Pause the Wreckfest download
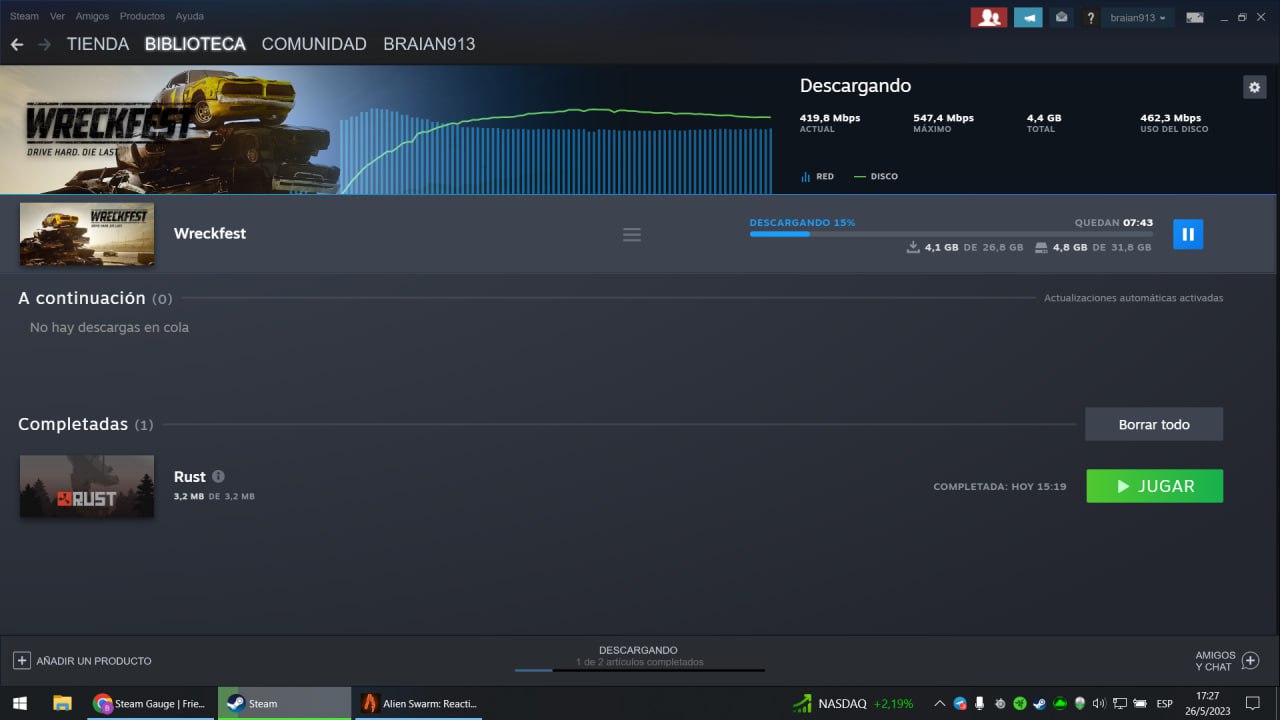Image resolution: width=1280 pixels, height=720 pixels. tap(1188, 234)
